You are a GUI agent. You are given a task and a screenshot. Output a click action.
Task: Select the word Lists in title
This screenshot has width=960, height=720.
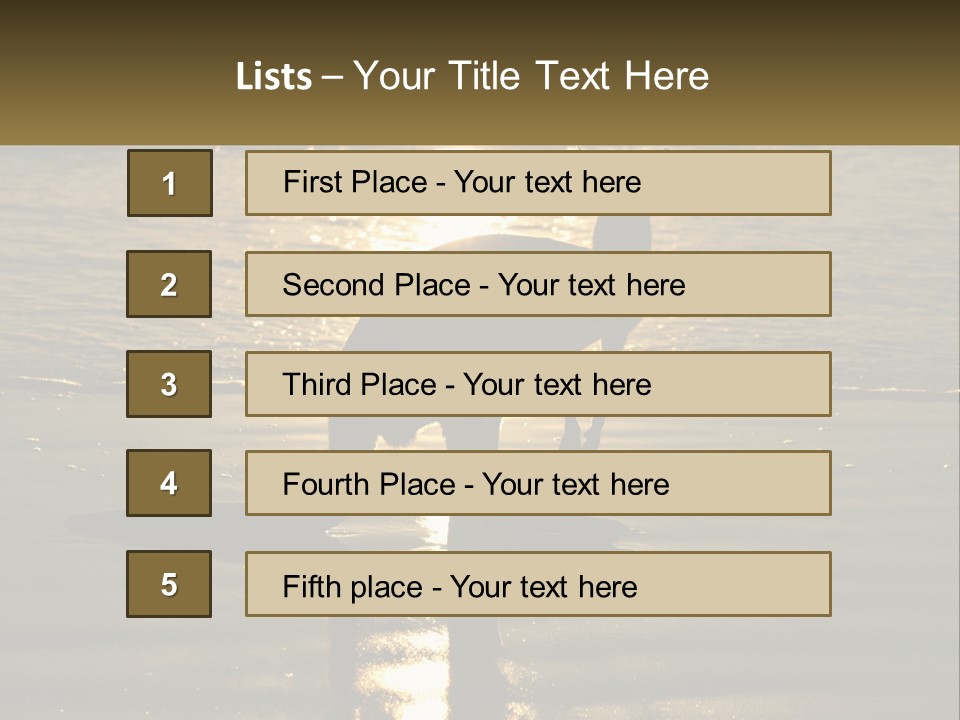click(x=274, y=77)
